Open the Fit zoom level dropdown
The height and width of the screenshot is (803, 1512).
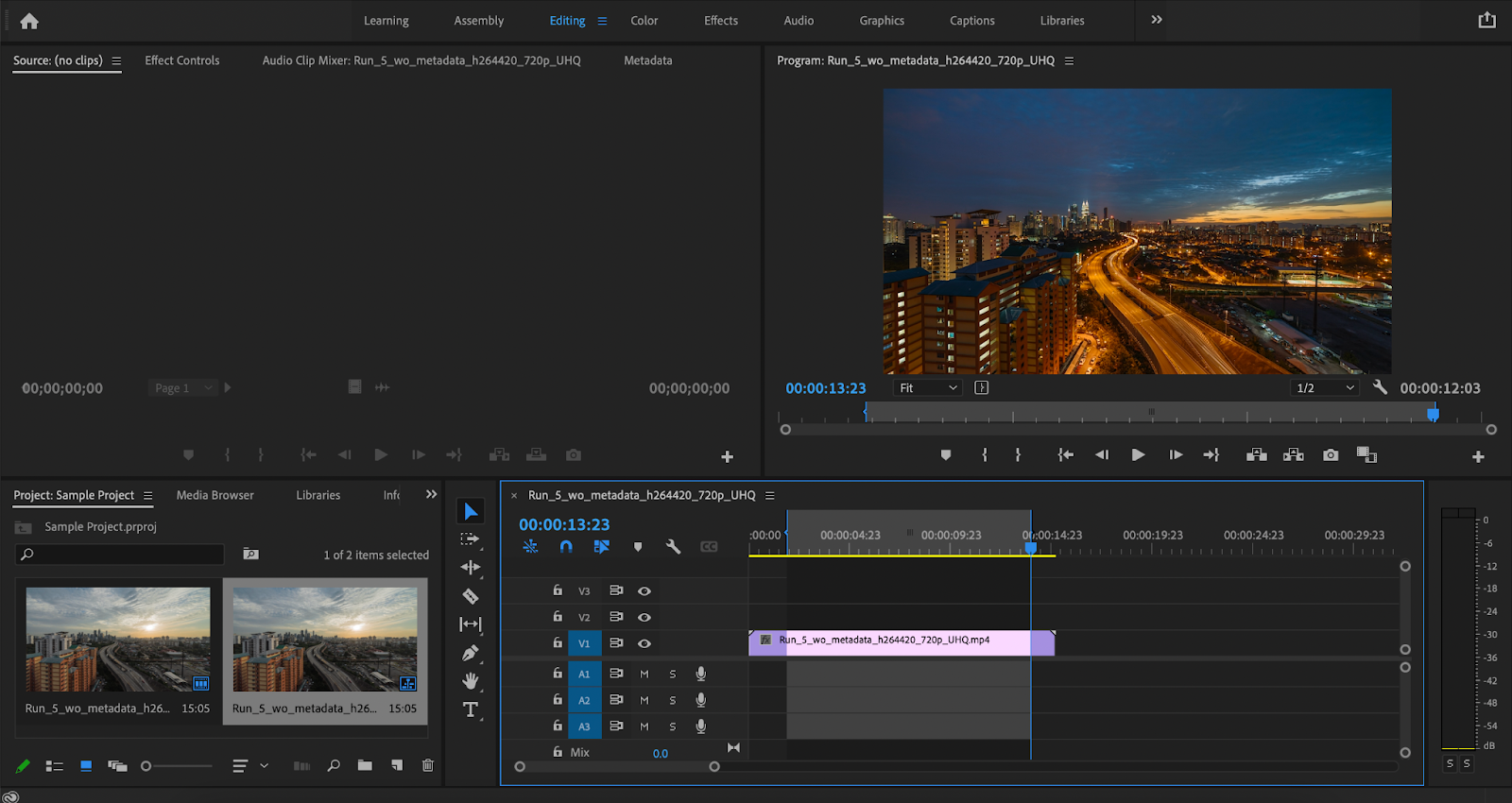(x=928, y=388)
